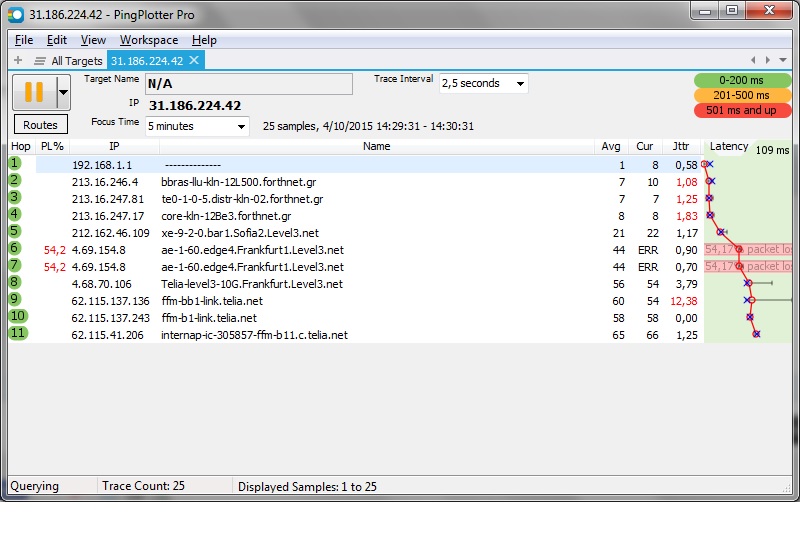Click the 25 samples date range text
800x536 pixels.
click(368, 126)
